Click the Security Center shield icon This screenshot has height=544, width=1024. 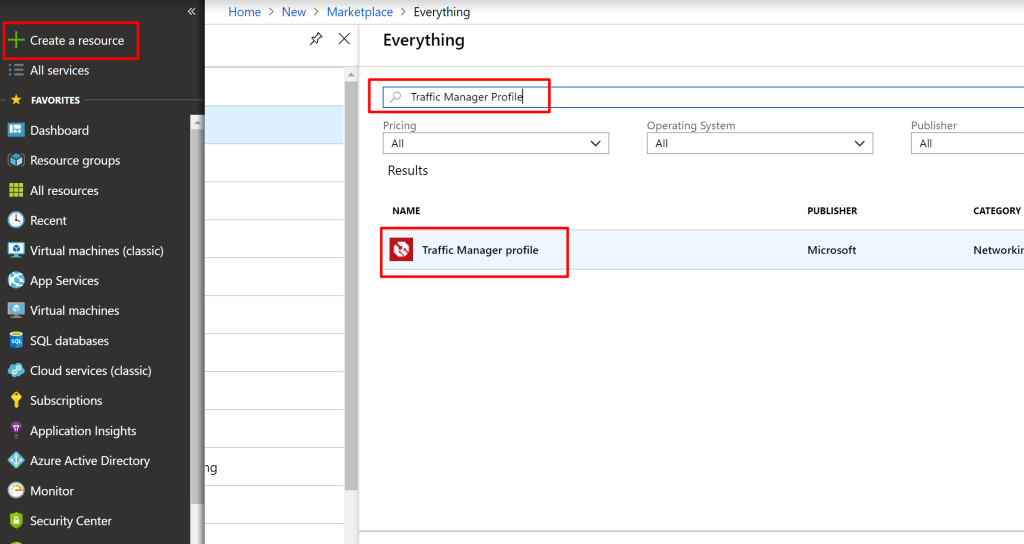pos(16,520)
